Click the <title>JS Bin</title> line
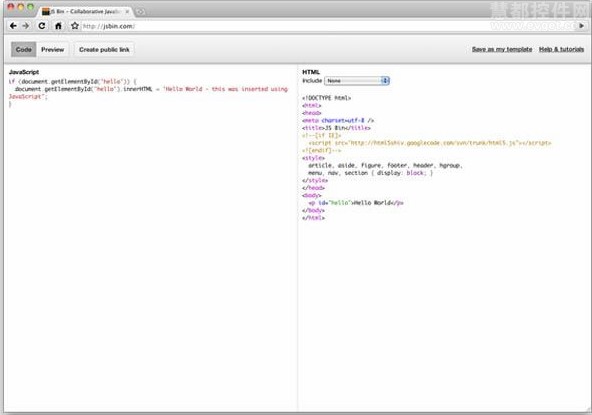 pyautogui.click(x=336, y=128)
